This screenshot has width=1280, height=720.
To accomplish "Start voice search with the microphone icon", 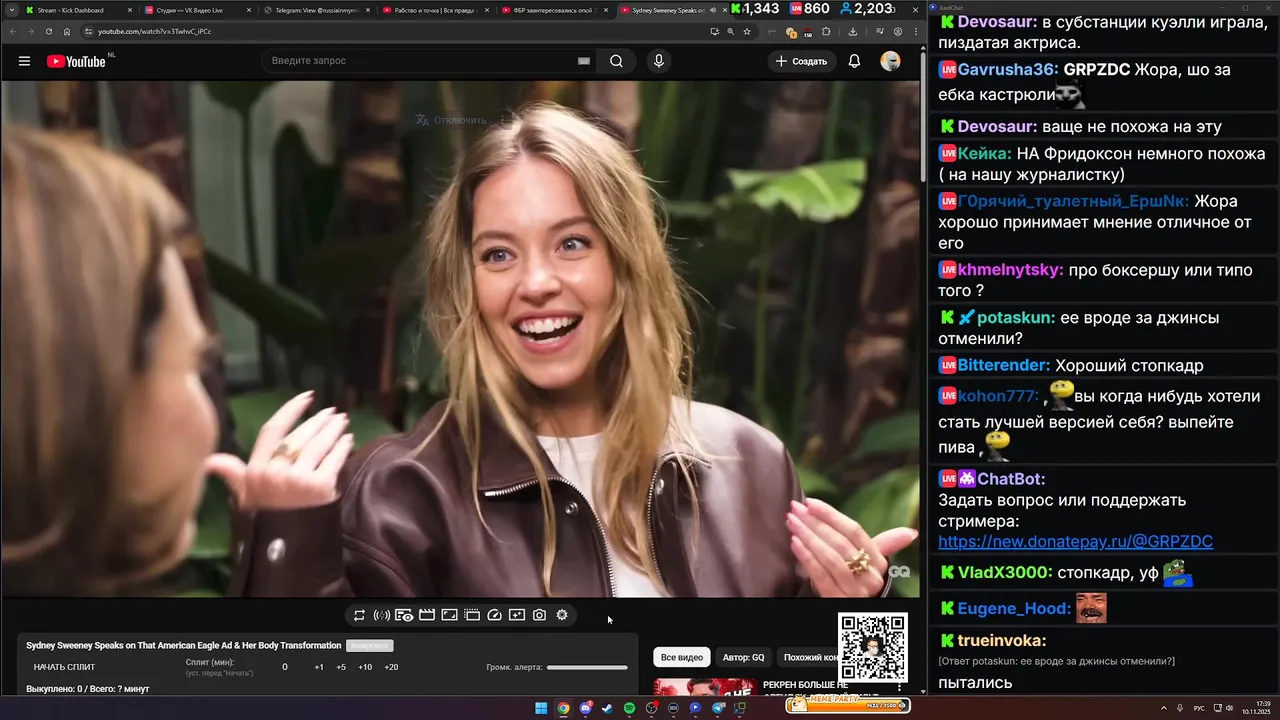I will pos(658,61).
